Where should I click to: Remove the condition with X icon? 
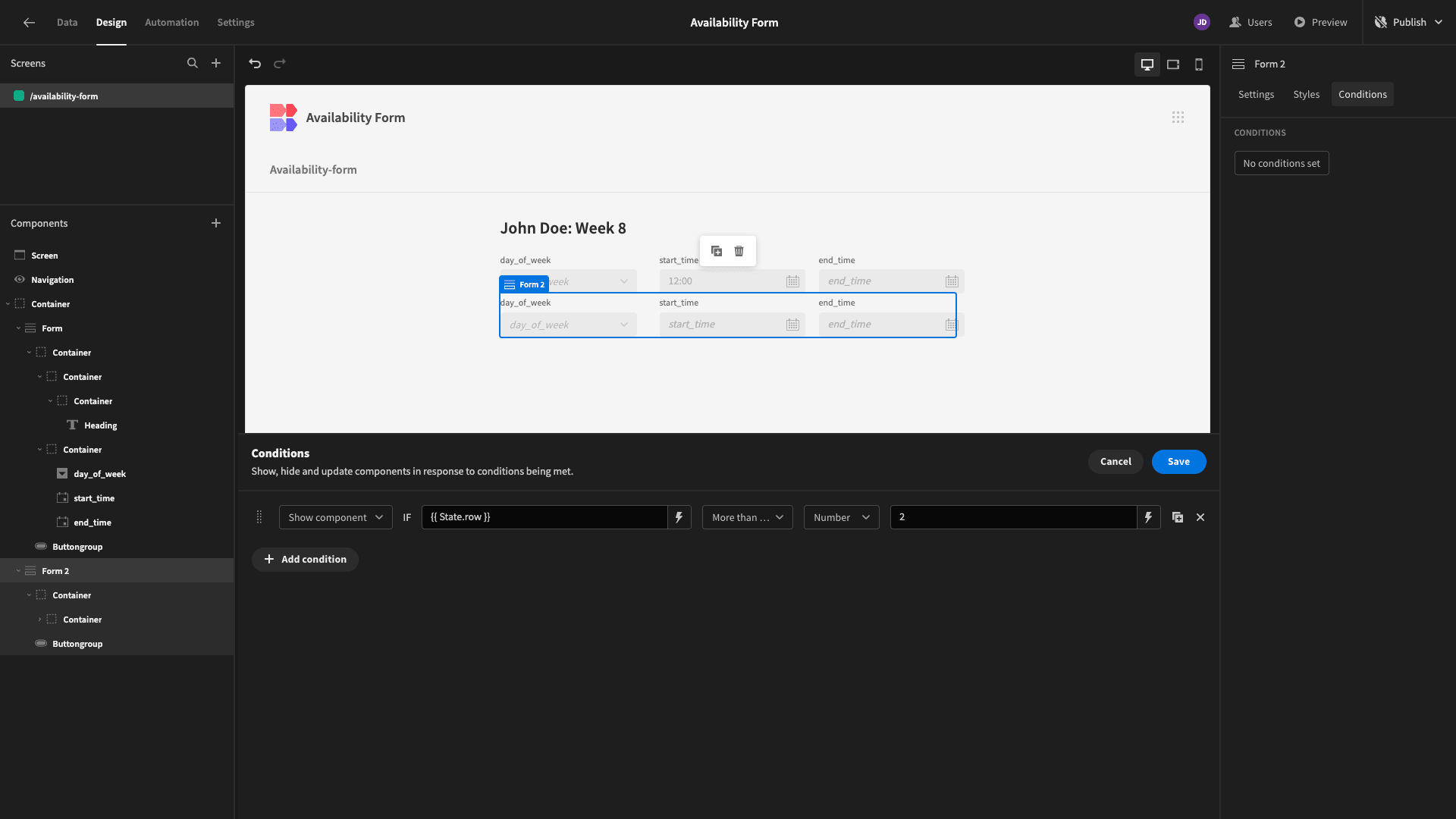pyautogui.click(x=1200, y=517)
